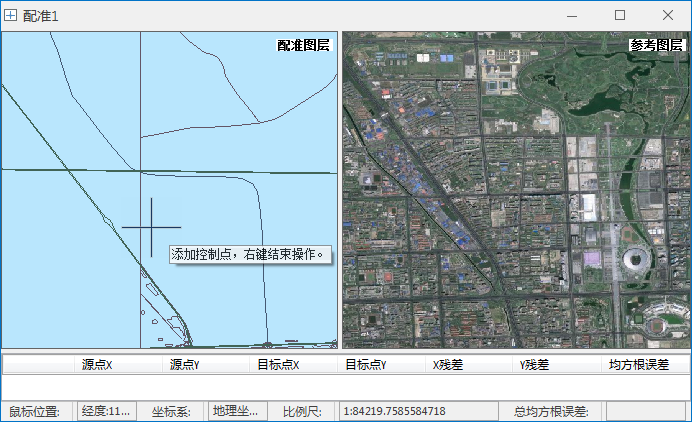Click the 坐标系 value box showing 地理坐
Viewport: 692px width, 422px height.
[x=237, y=411]
